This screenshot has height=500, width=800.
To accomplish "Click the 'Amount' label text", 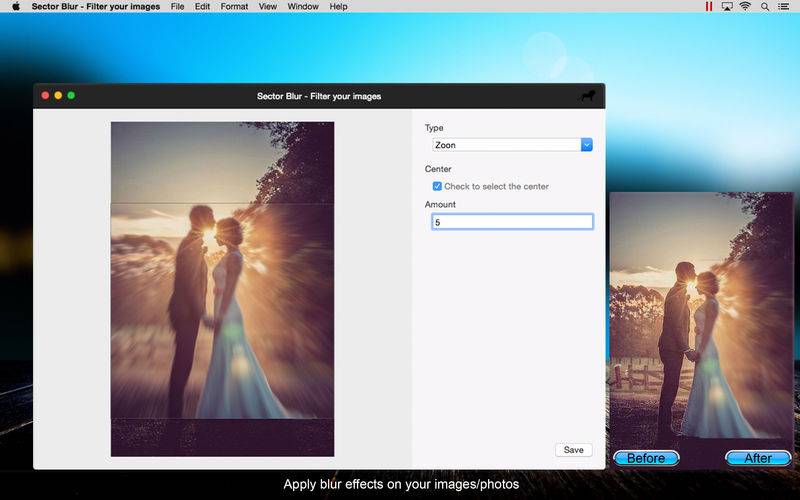I will point(440,204).
